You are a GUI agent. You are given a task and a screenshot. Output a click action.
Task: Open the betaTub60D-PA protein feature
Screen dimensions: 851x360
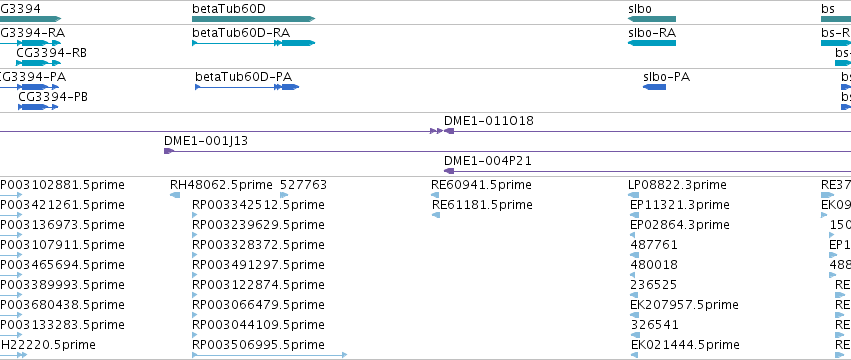click(247, 87)
